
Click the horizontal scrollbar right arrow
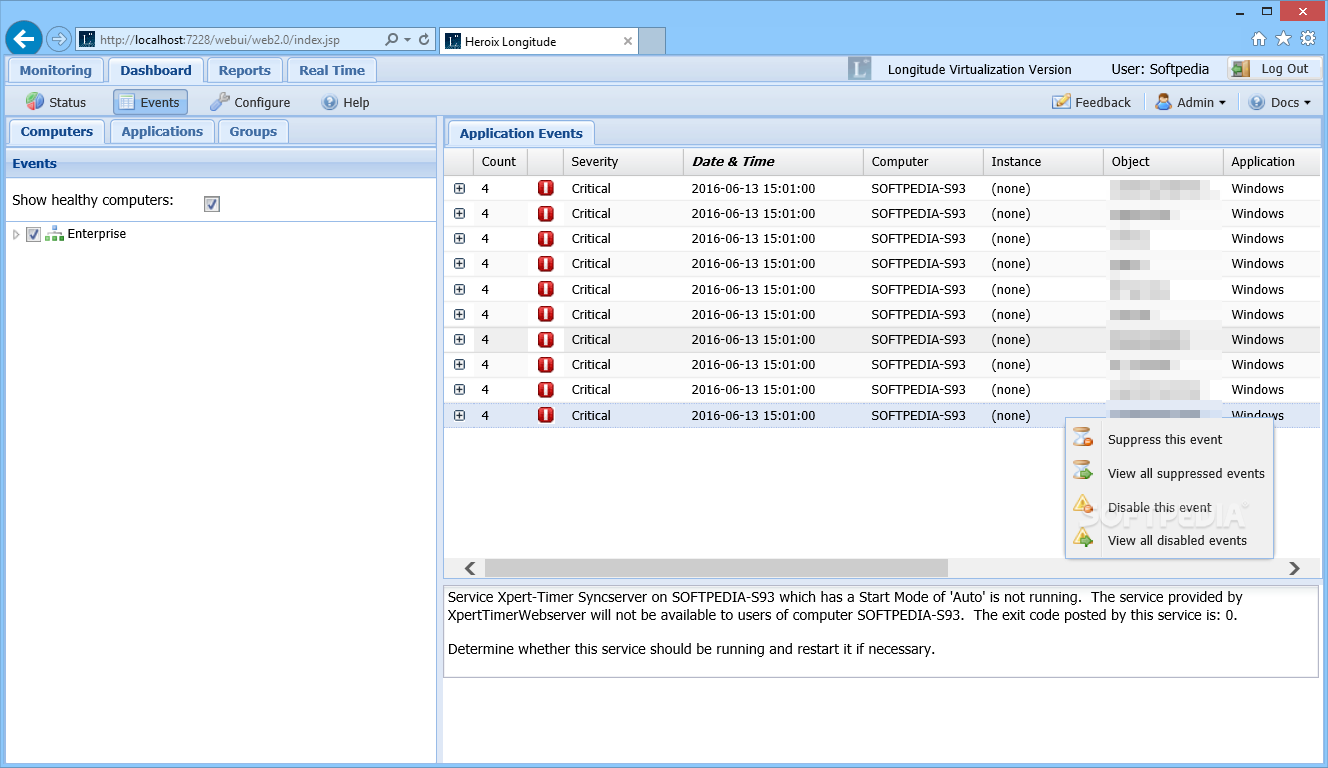(1294, 568)
